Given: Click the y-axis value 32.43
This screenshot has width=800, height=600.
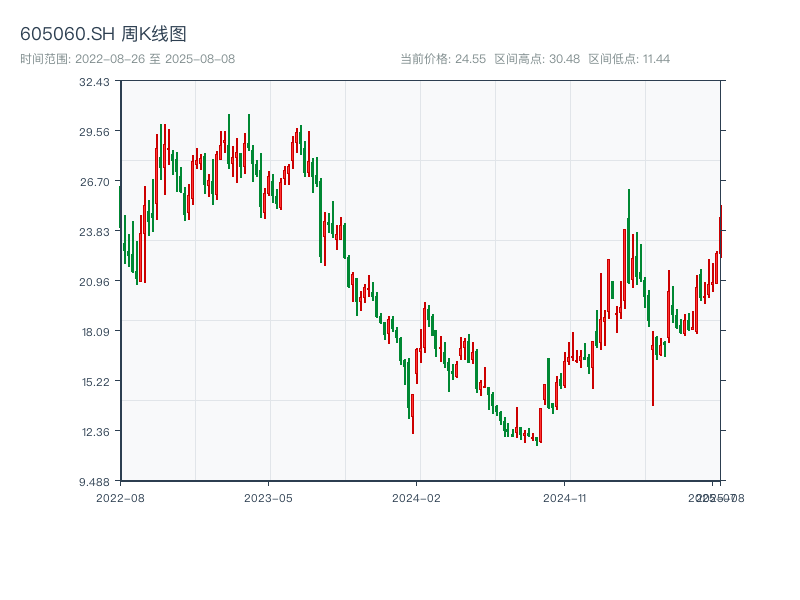Looking at the screenshot, I should click(94, 82).
